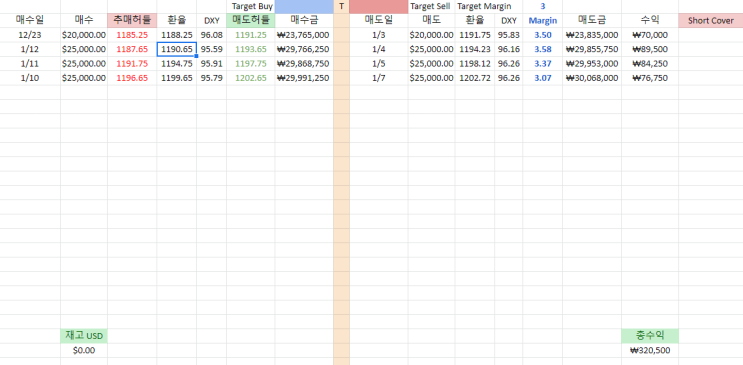Screen dimensions: 743x365
Task: Click the 매도금 header cell
Action: [x=592, y=20]
